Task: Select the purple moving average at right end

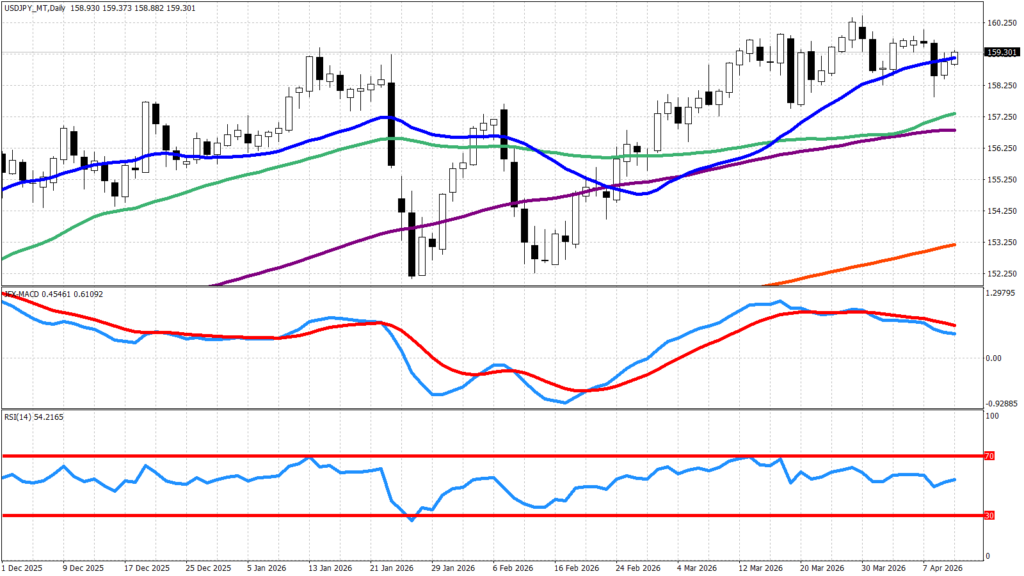Action: [x=940, y=130]
